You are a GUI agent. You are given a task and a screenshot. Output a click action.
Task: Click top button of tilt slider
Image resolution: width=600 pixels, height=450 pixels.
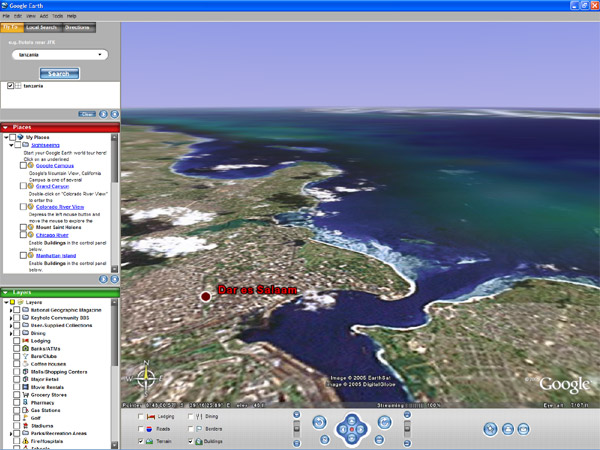pos(407,414)
